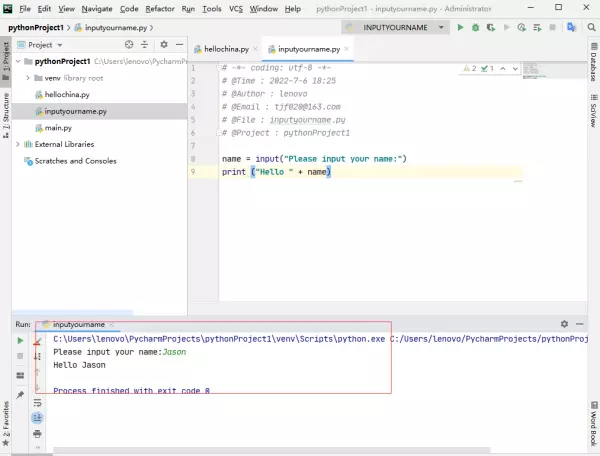
Task: Open hellochina.py in the project tree
Action: click(x=67, y=94)
